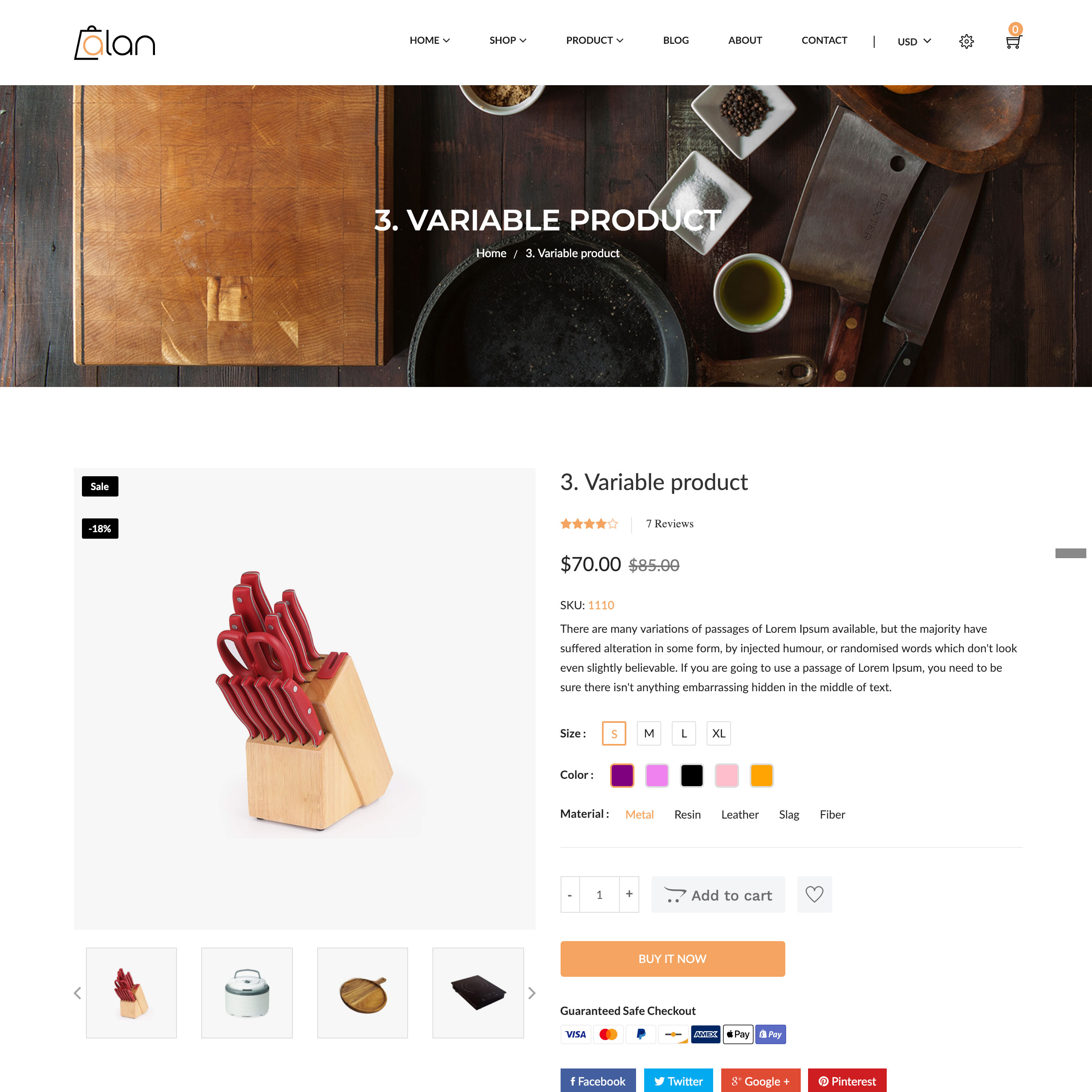Click the BUY IT NOW button
This screenshot has height=1092, width=1092.
coord(673,959)
